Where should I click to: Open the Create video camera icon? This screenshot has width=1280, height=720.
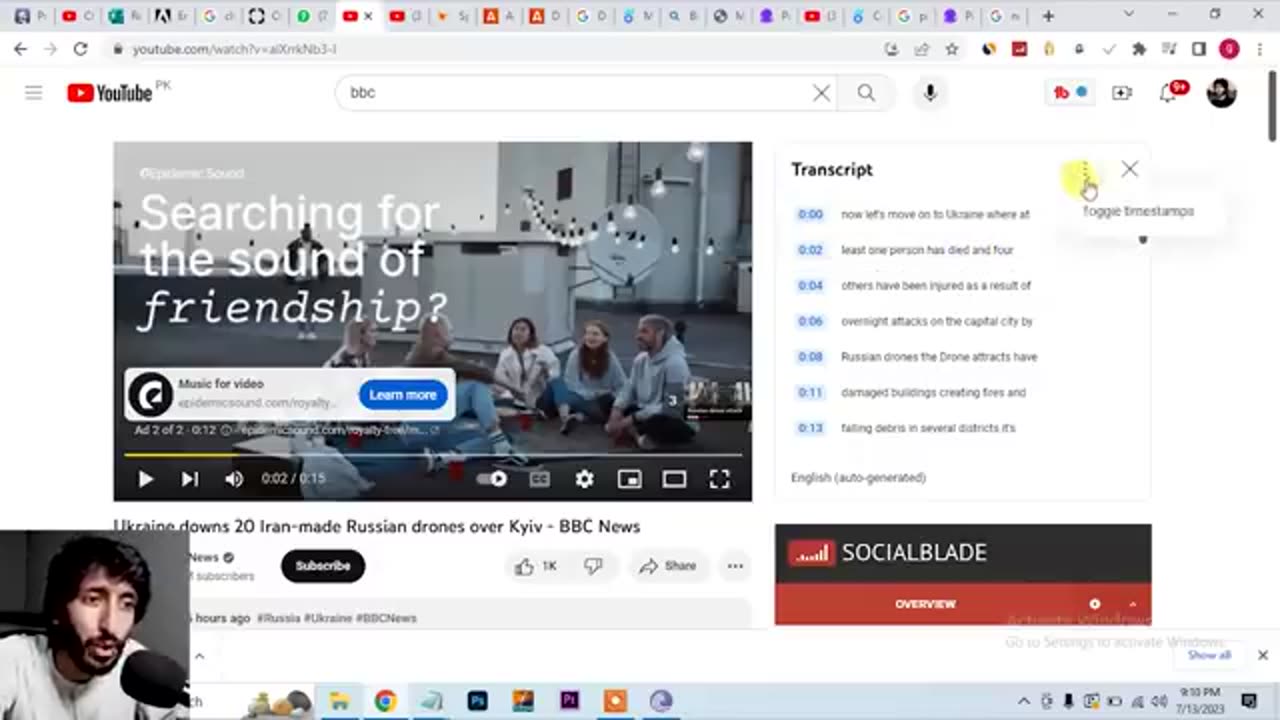tap(1122, 93)
